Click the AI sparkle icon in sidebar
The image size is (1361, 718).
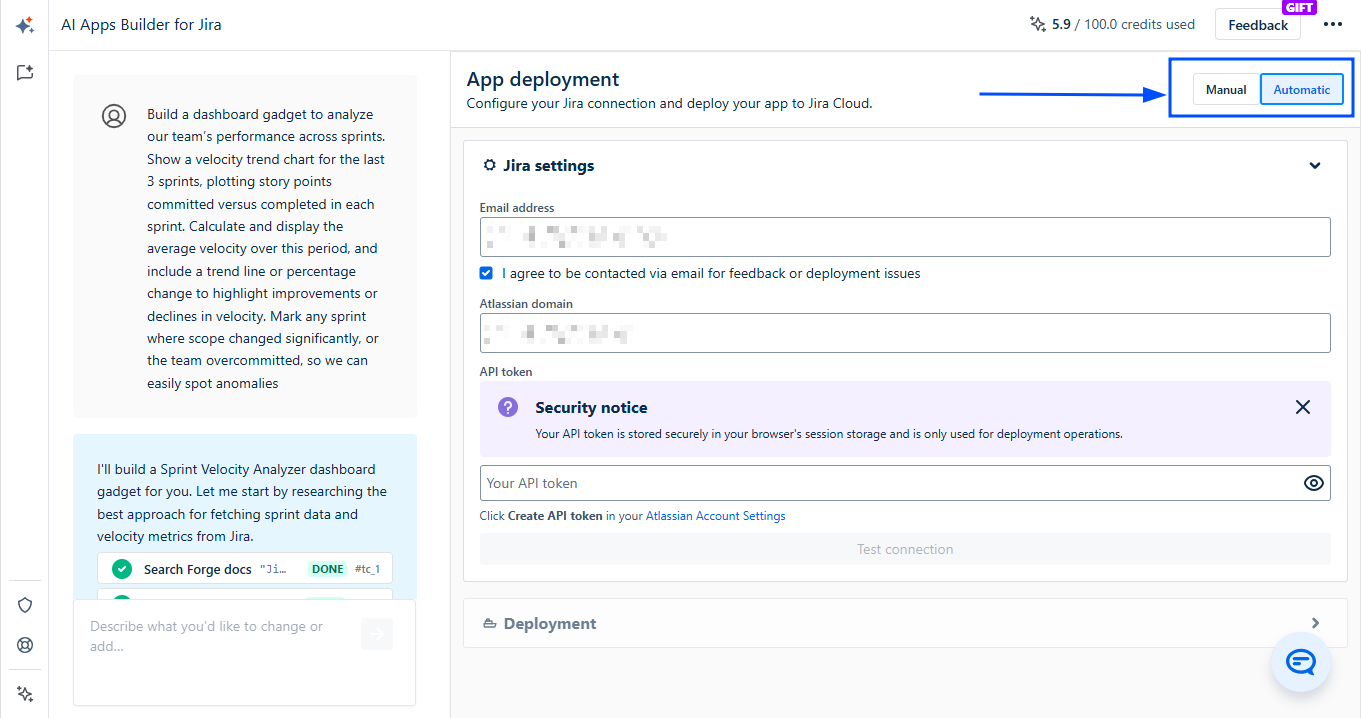[25, 26]
